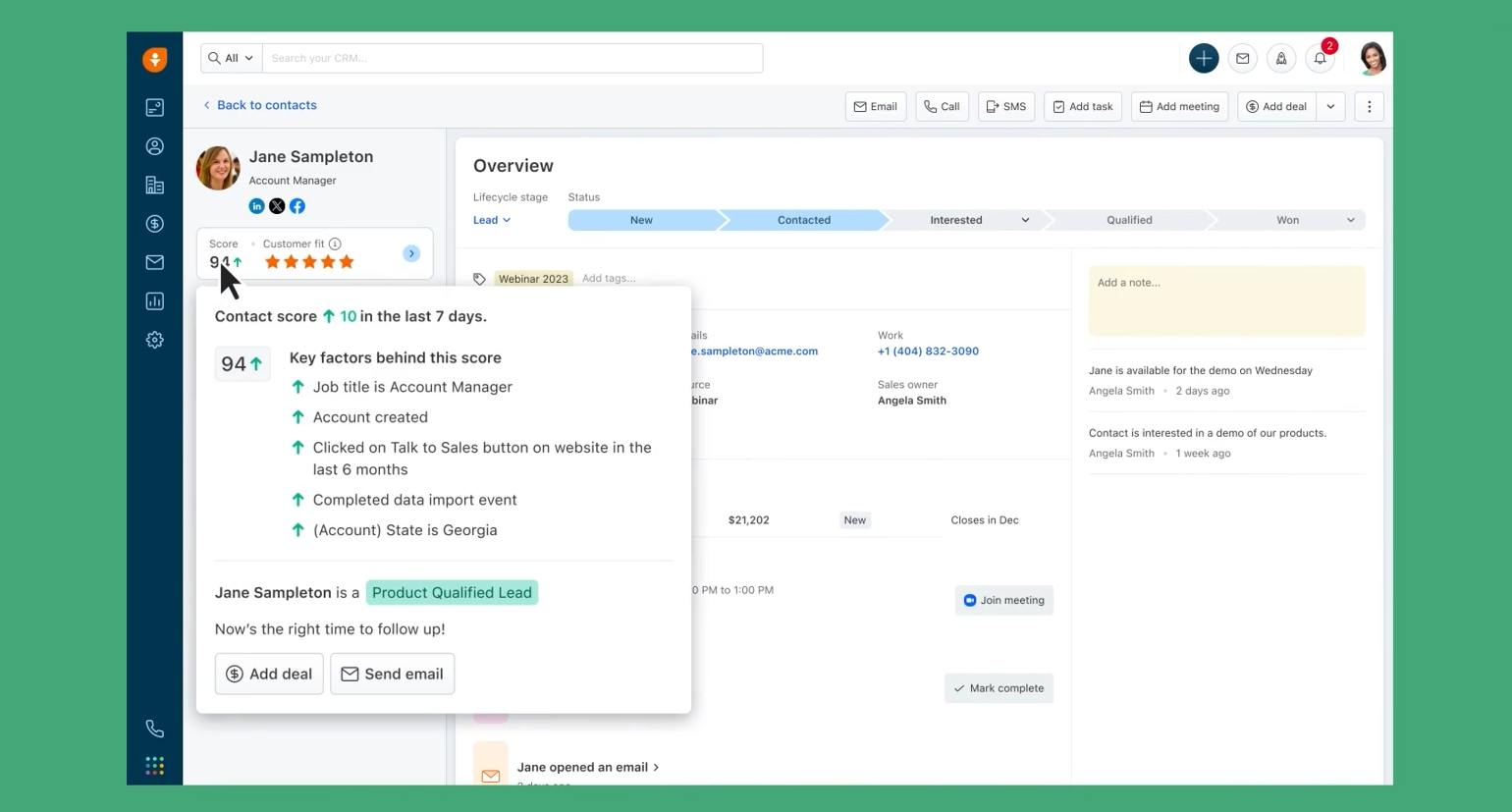Go back to contacts link

point(260,105)
